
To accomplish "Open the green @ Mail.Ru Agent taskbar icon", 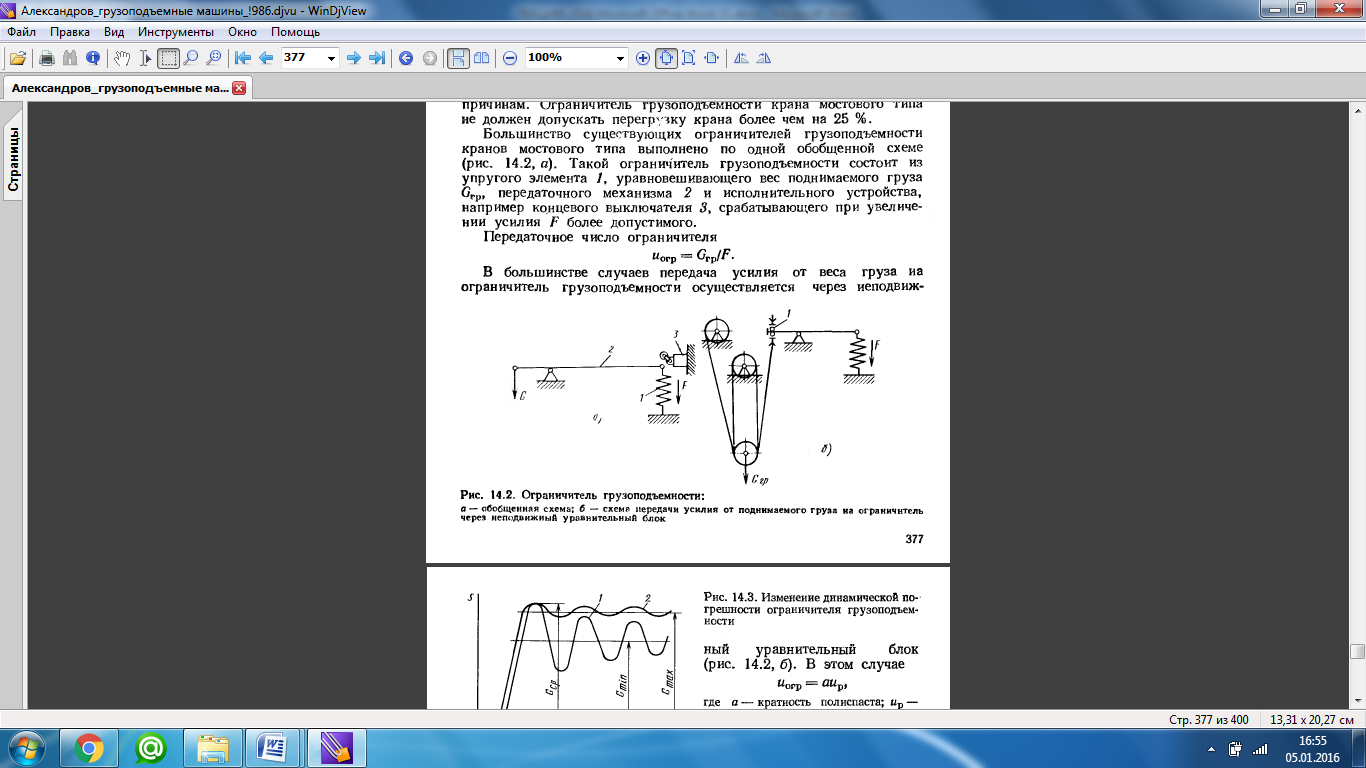I will [x=151, y=747].
